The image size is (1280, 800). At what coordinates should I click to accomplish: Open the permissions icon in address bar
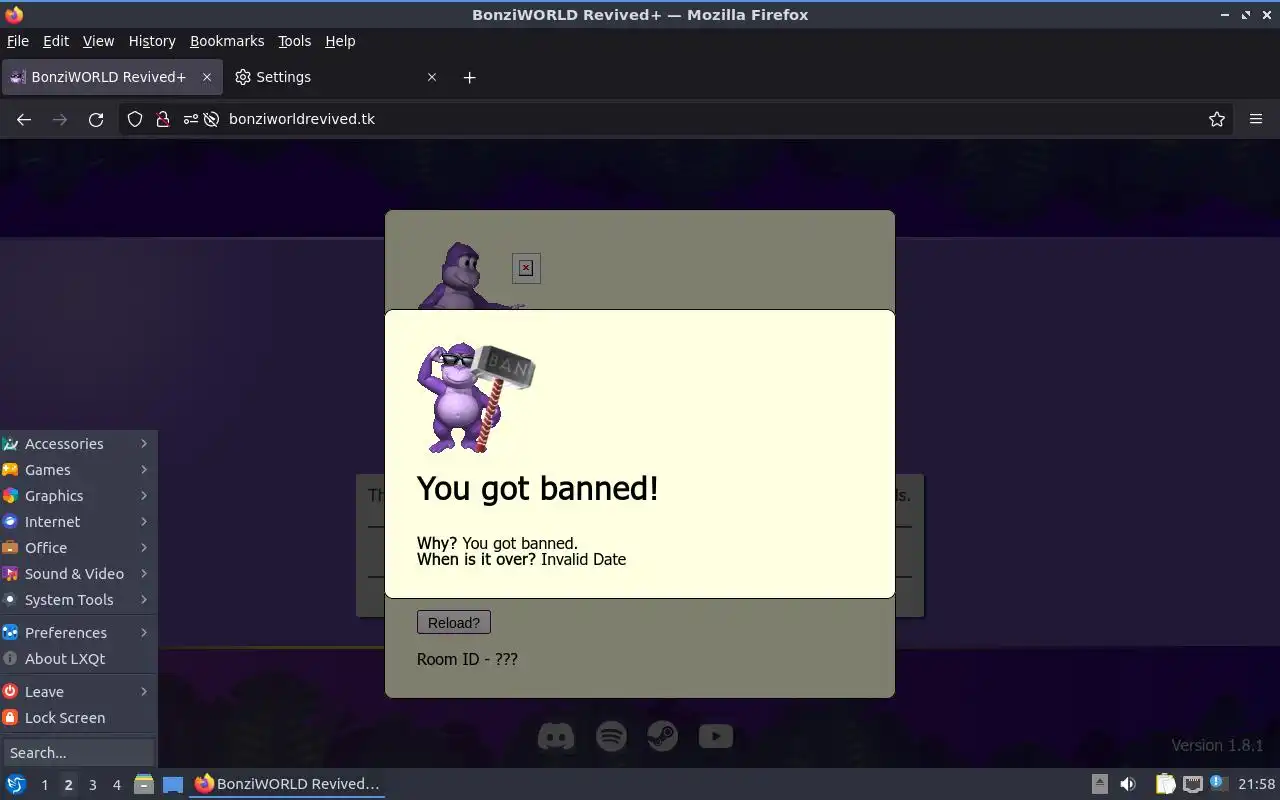191,119
